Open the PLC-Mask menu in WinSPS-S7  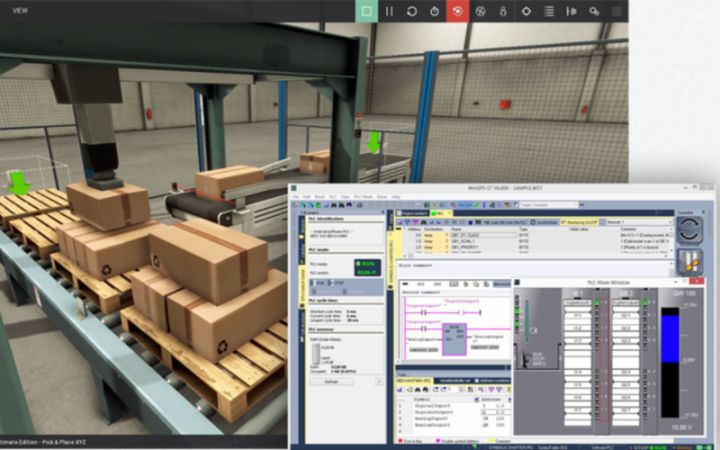pyautogui.click(x=363, y=197)
